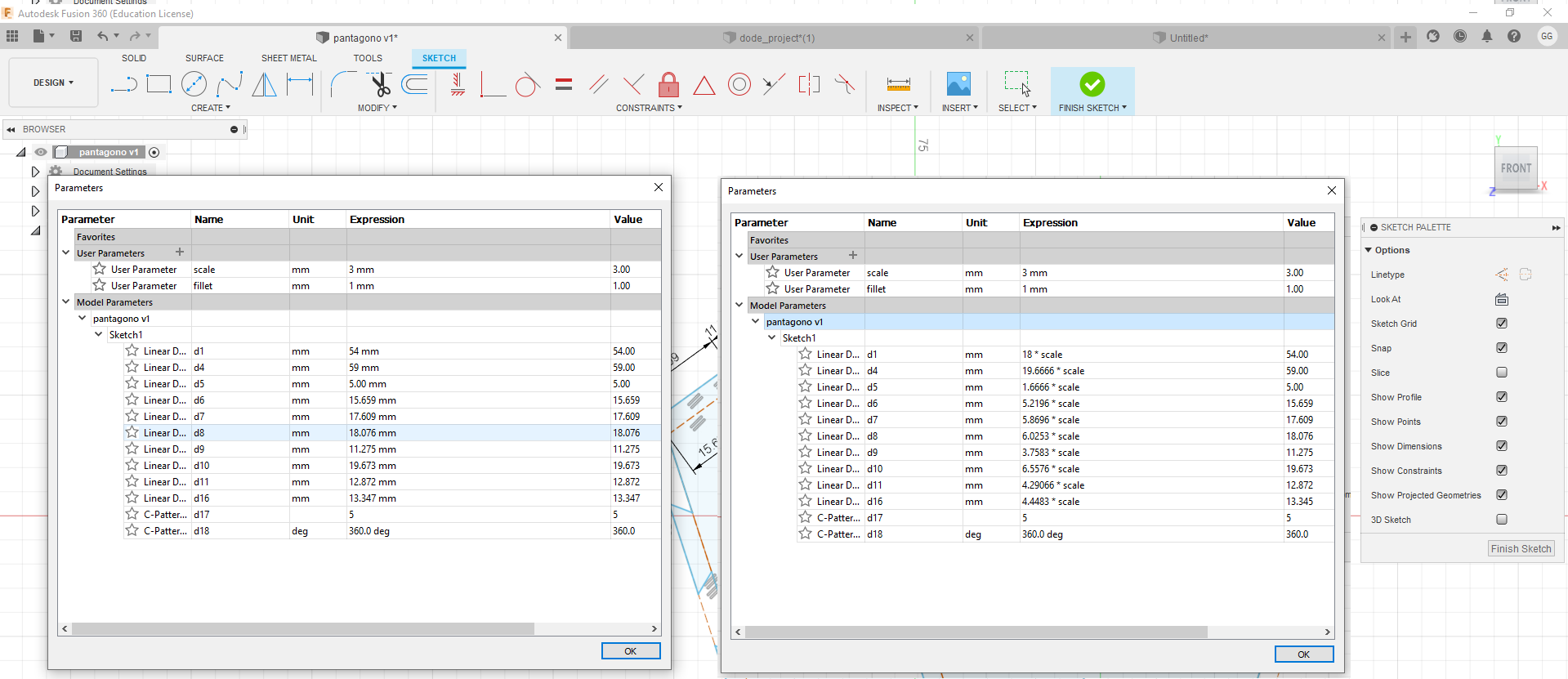Apply the Perpendicular constraint

click(633, 84)
